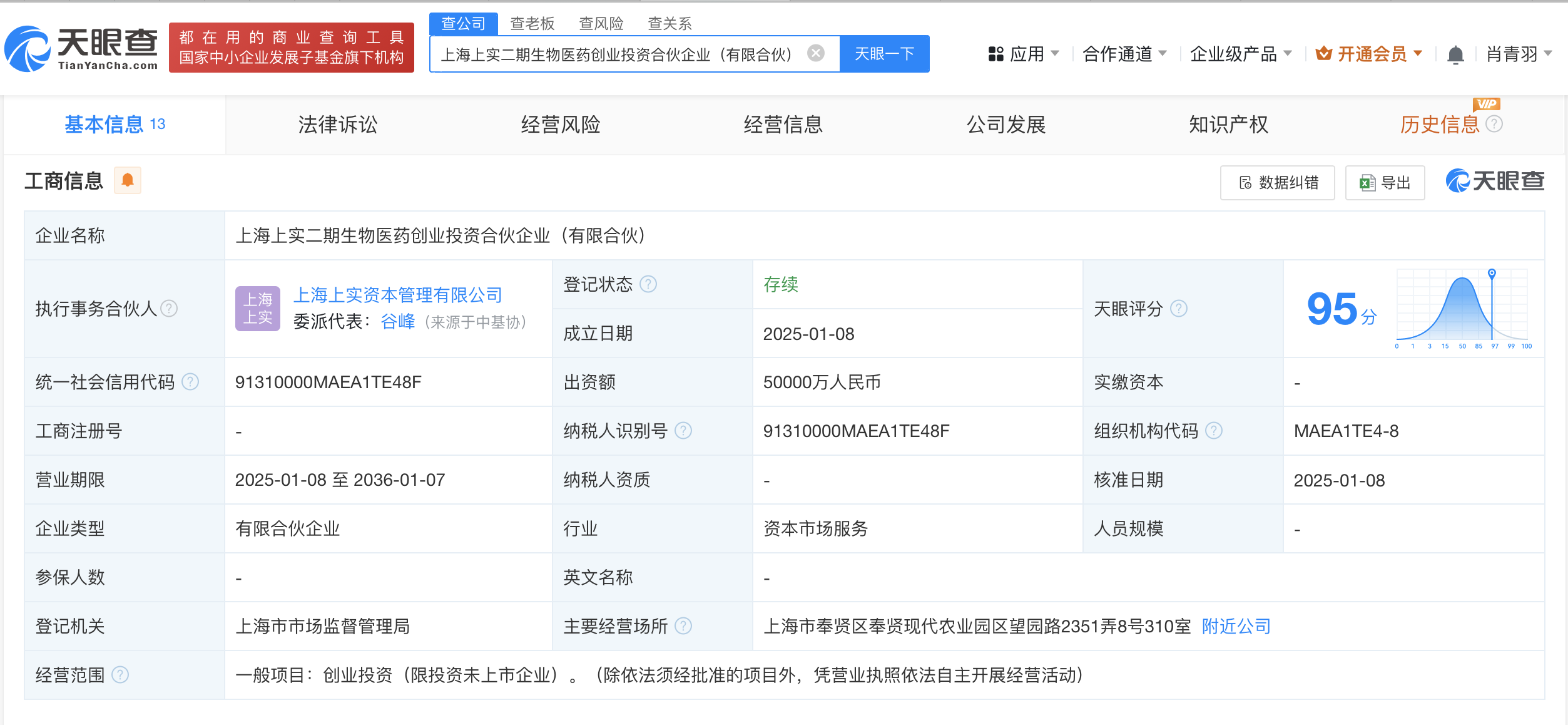Select the 查关系 search tab
The width and height of the screenshot is (1568, 725).
click(x=669, y=24)
